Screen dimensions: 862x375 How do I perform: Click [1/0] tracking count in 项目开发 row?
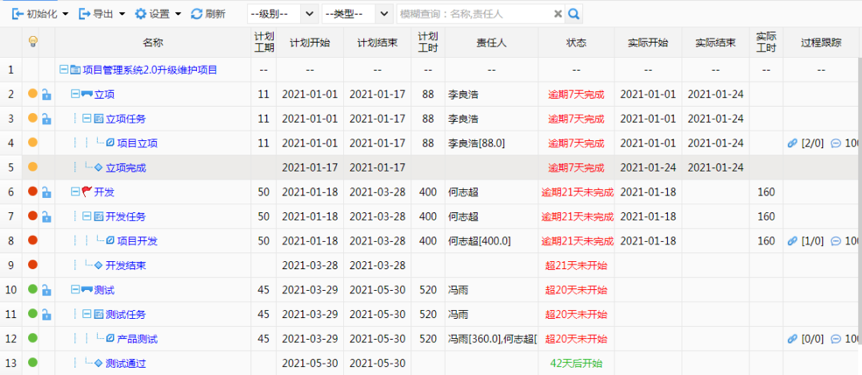tap(813, 241)
